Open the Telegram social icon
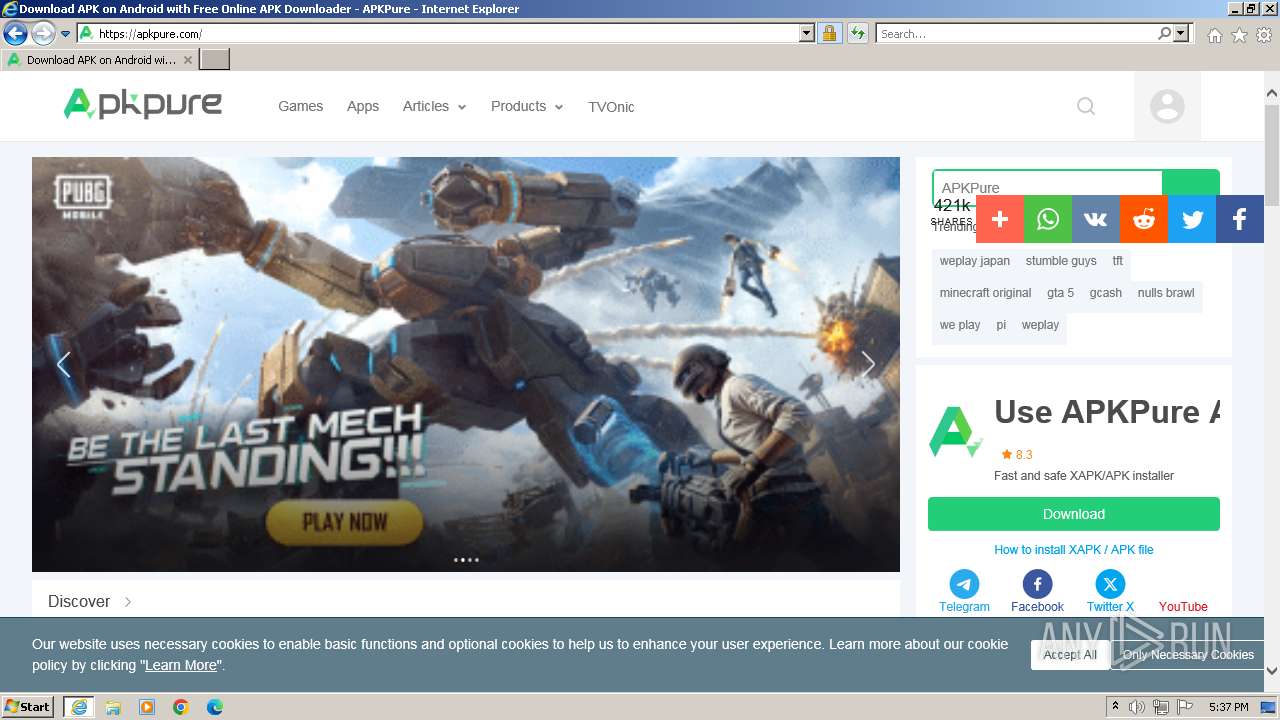The width and height of the screenshot is (1280, 720). [964, 584]
